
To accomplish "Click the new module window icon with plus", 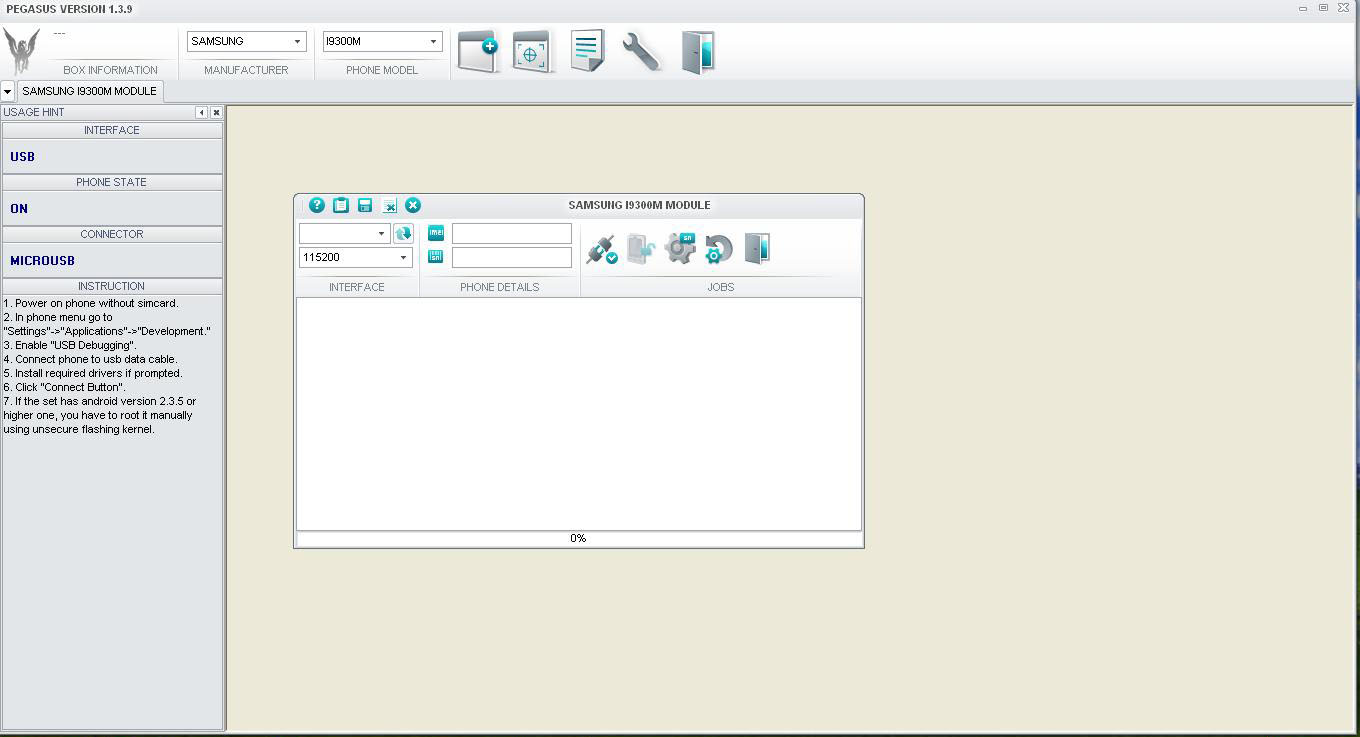I will pyautogui.click(x=478, y=51).
